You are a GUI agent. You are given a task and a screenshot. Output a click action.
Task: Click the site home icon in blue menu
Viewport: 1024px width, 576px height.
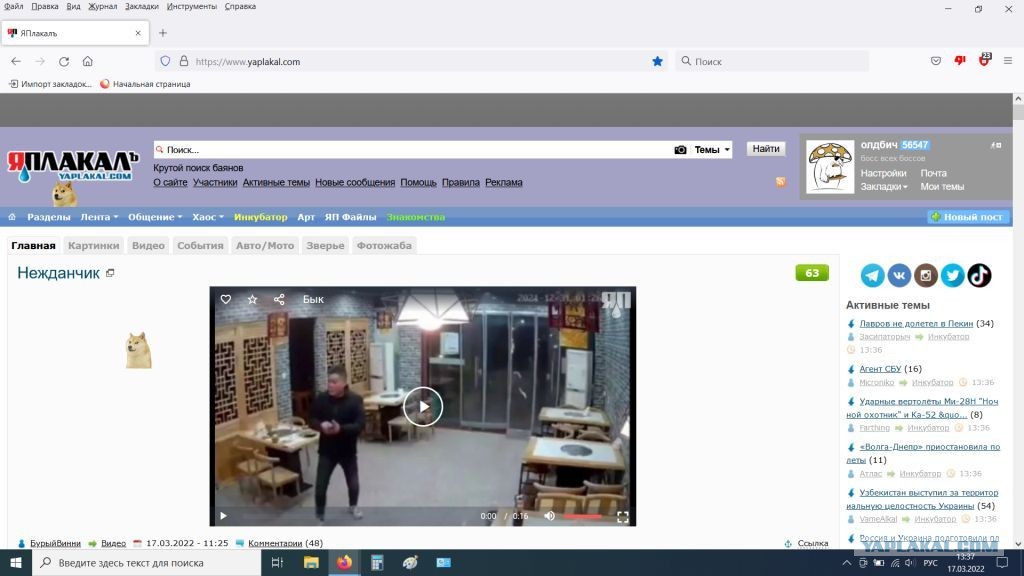tap(12, 217)
